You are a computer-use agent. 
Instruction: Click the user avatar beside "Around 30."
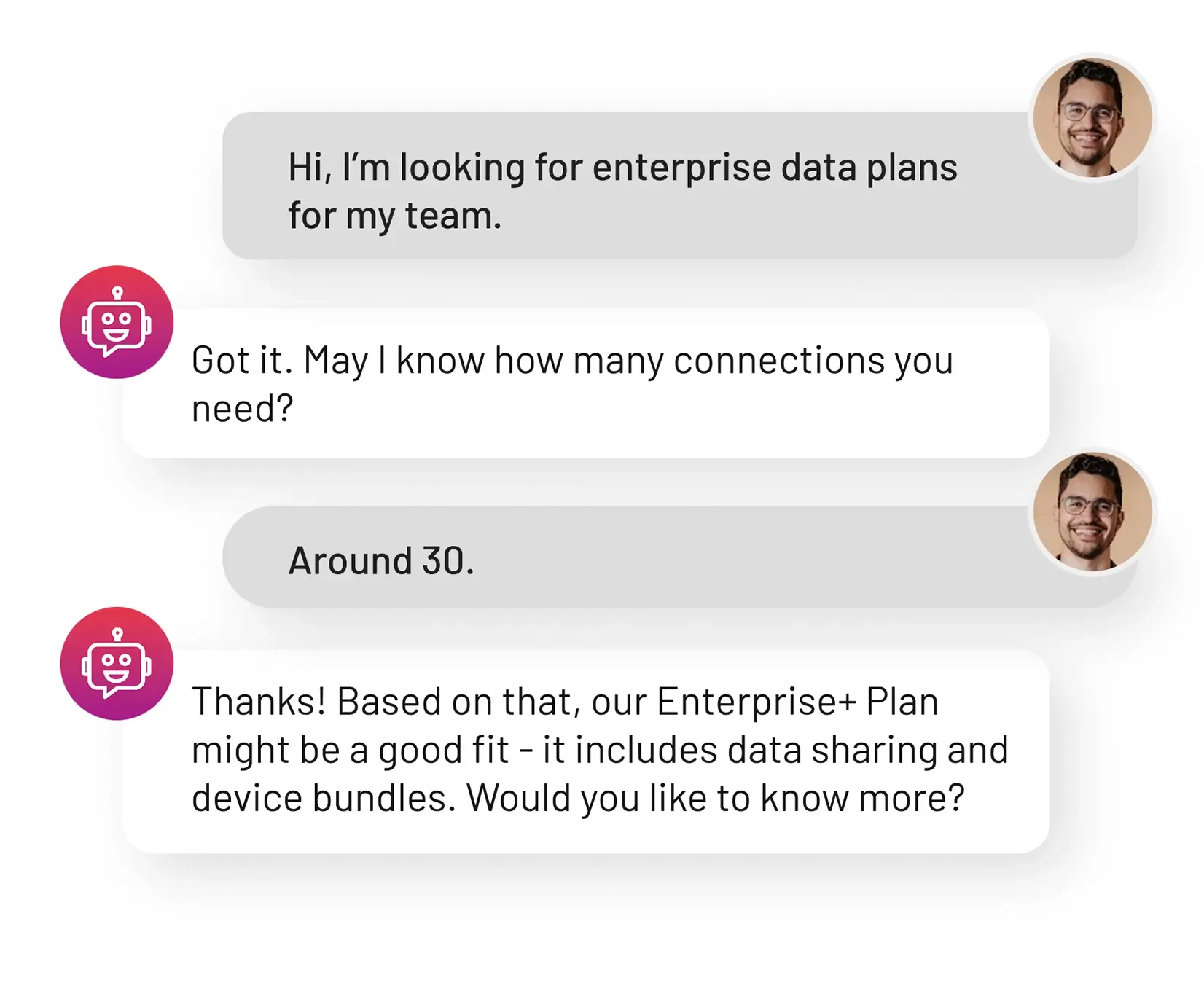coord(1092,512)
